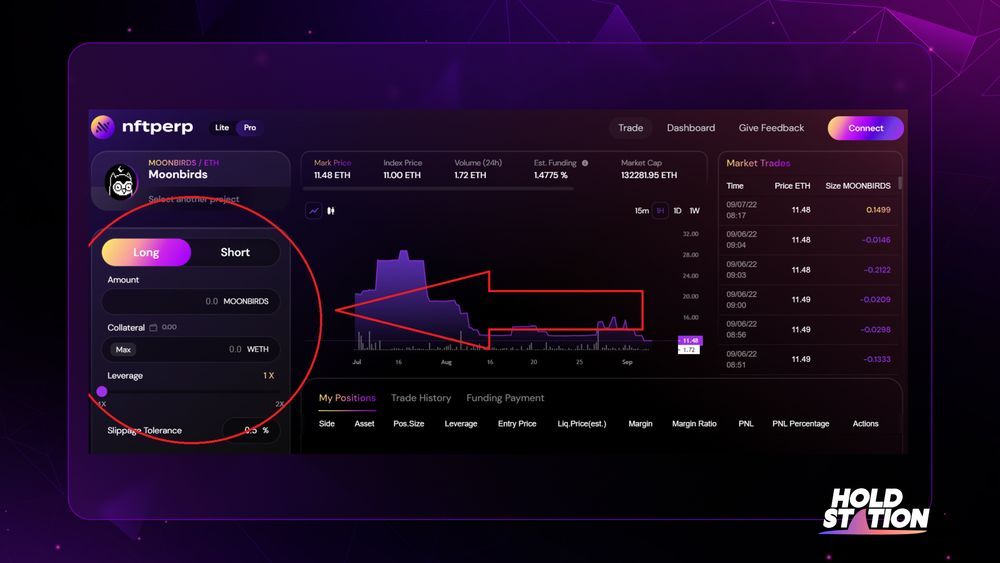Click trade size -0.2122
This screenshot has height=563, width=1000.
pyautogui.click(x=877, y=270)
